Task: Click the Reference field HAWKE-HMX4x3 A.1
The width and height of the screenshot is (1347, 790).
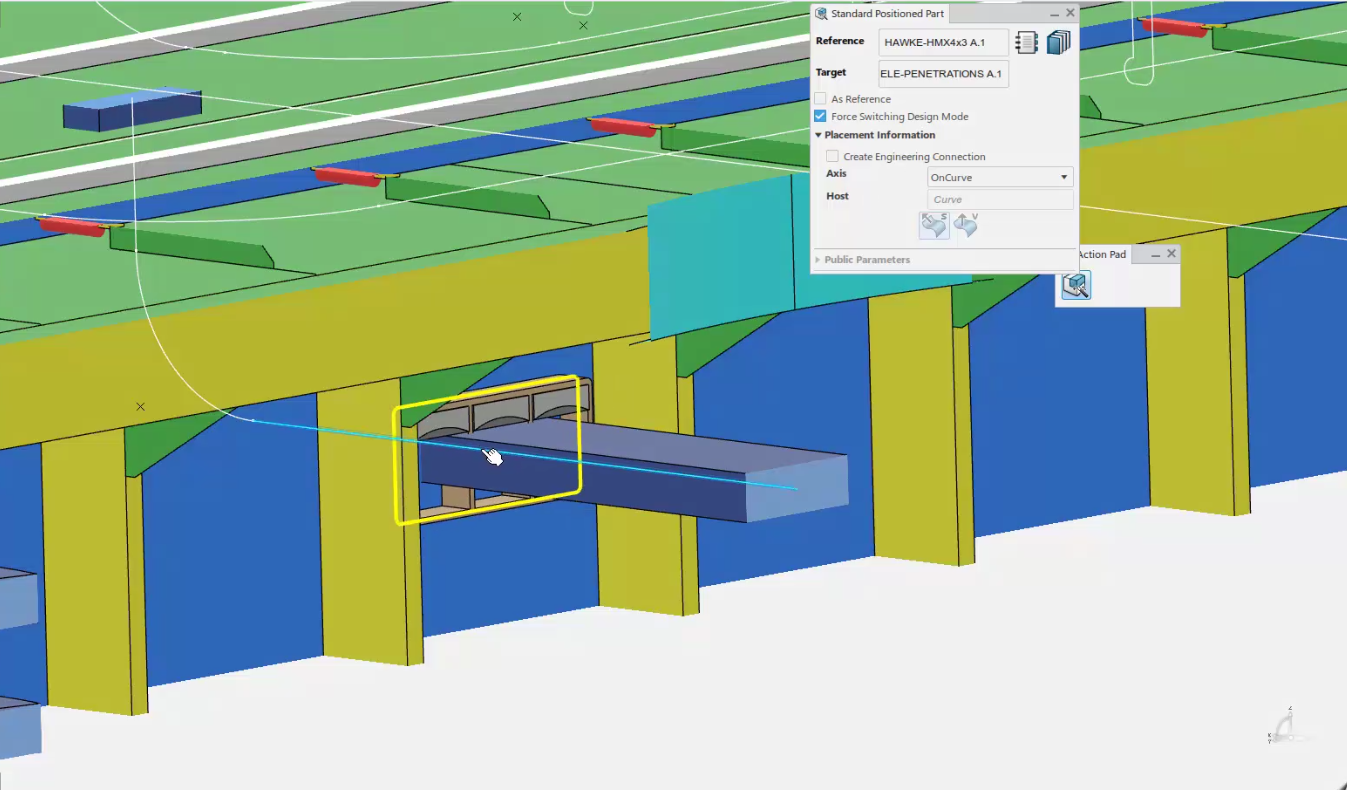Action: tap(943, 43)
